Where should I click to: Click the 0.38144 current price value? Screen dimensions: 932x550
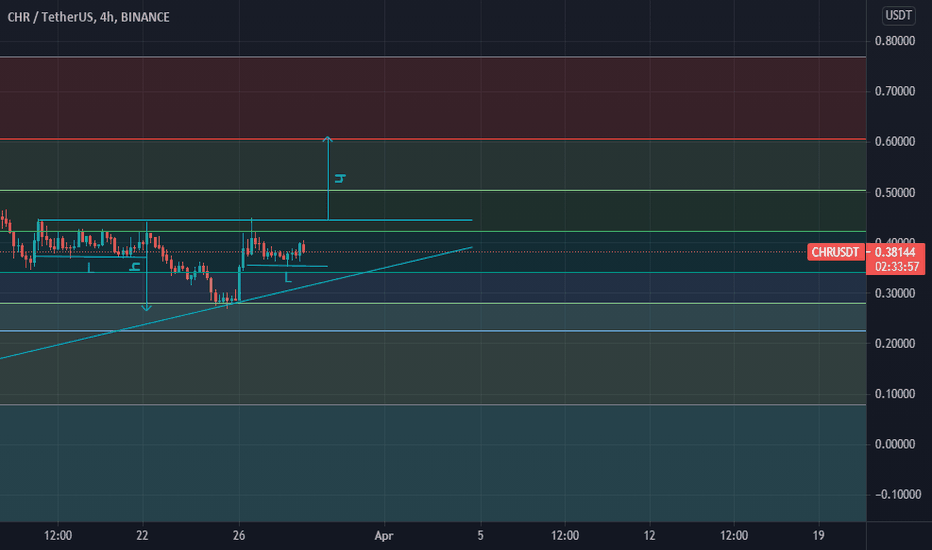[x=895, y=252]
